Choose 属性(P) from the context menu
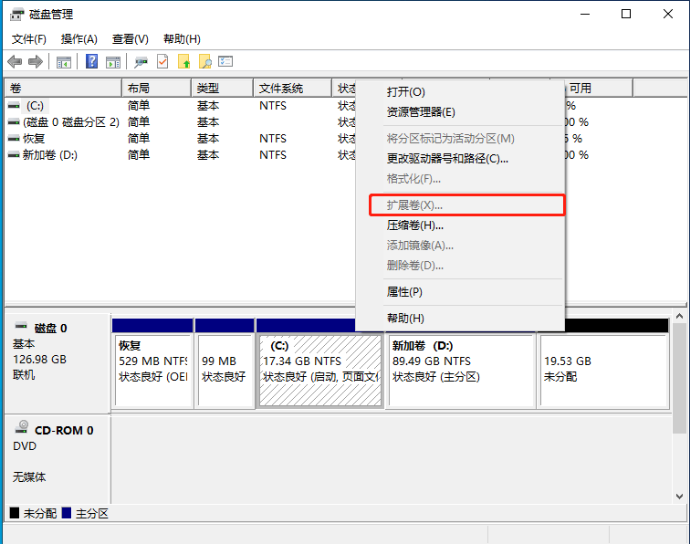 (405, 292)
